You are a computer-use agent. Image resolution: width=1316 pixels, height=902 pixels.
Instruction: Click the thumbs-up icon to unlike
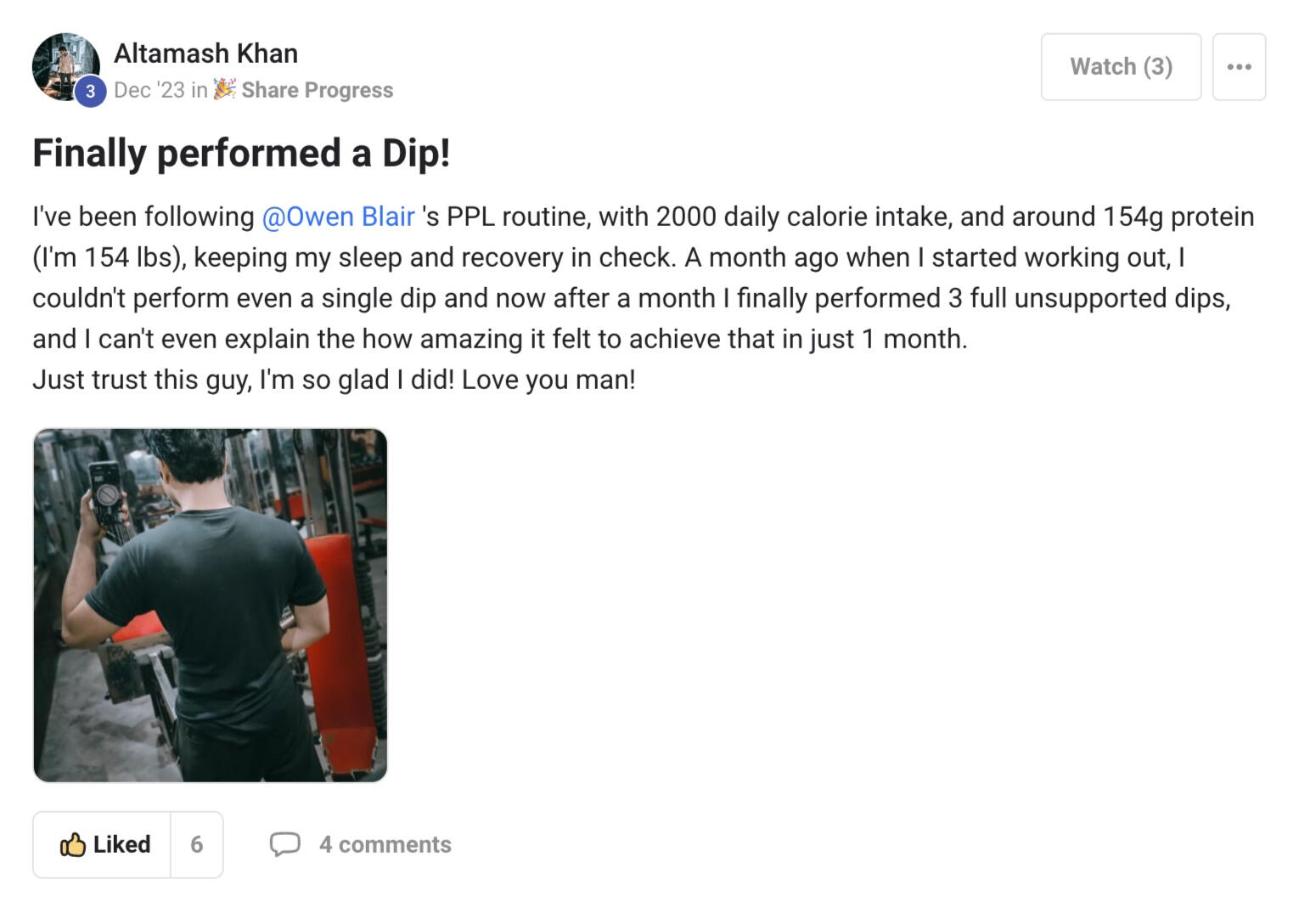click(73, 844)
